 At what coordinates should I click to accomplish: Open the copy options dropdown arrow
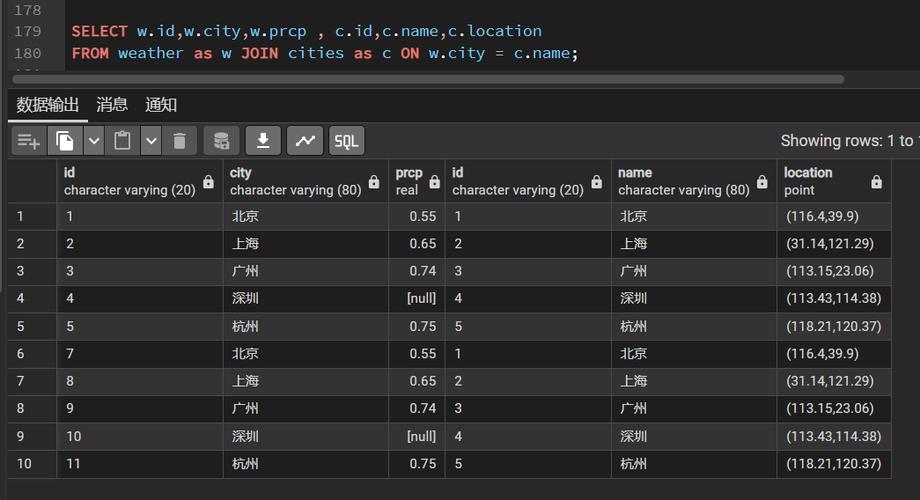94,141
